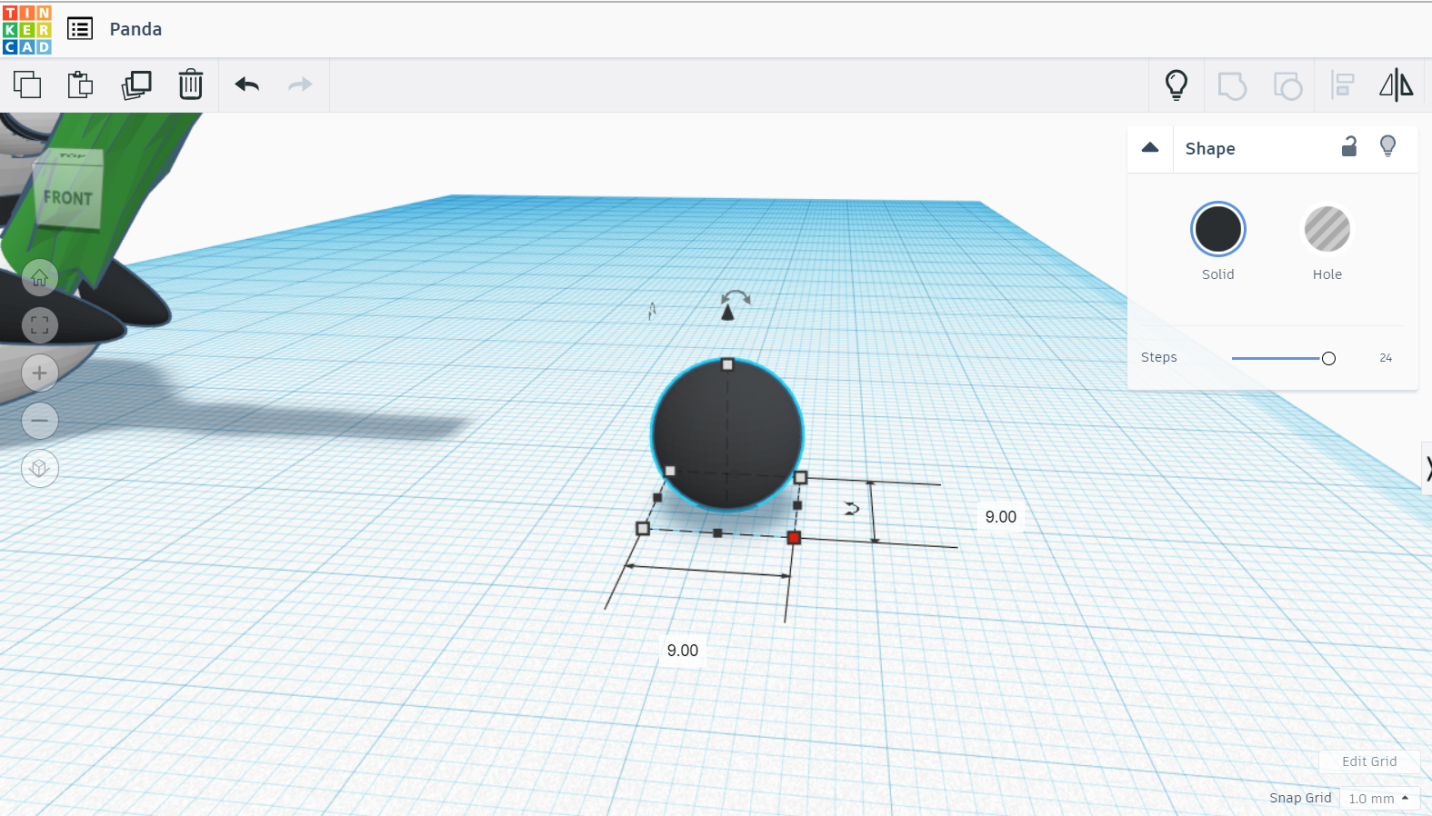Click the red corner resize handle

(794, 538)
